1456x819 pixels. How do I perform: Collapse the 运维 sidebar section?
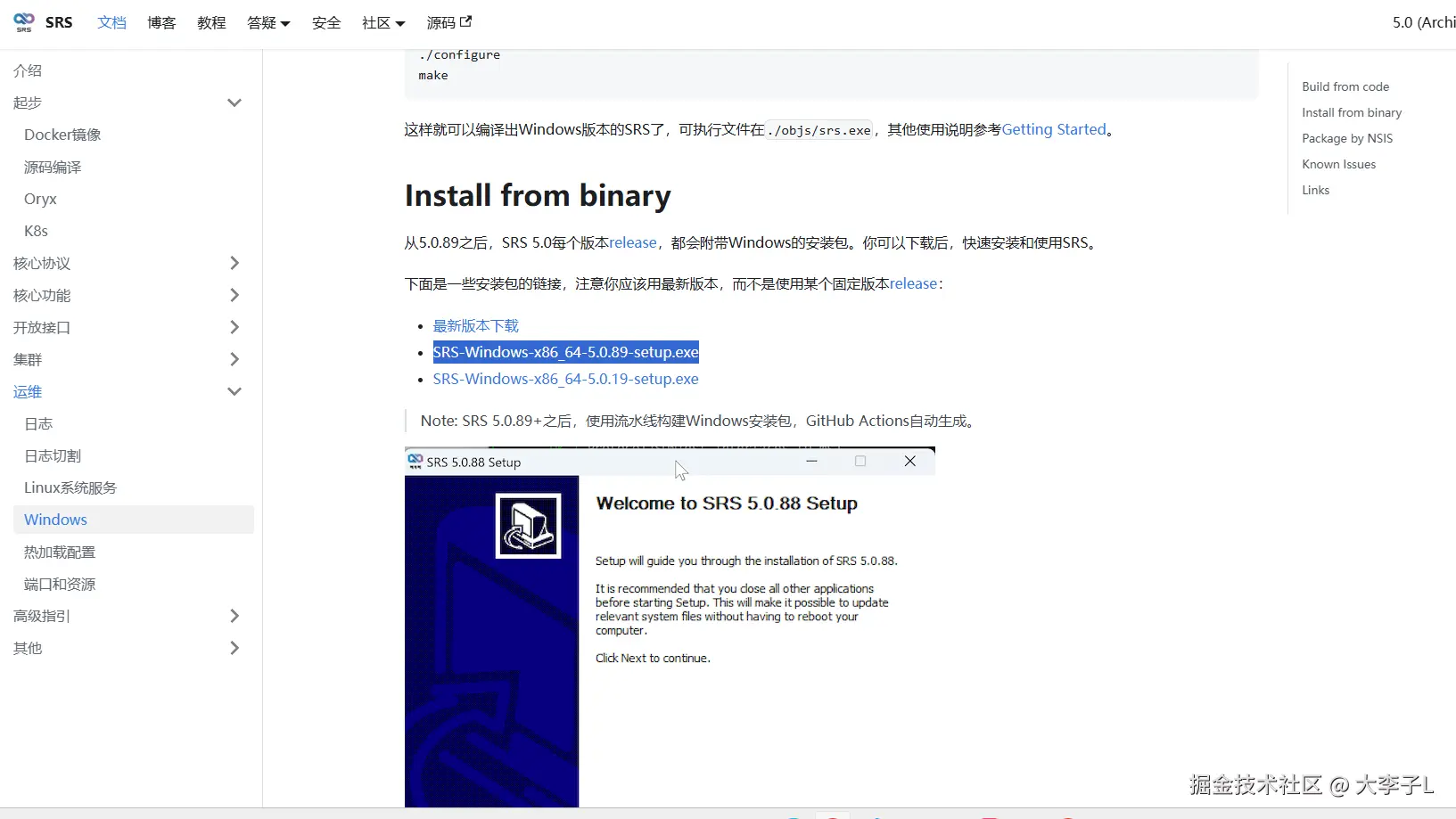point(234,391)
